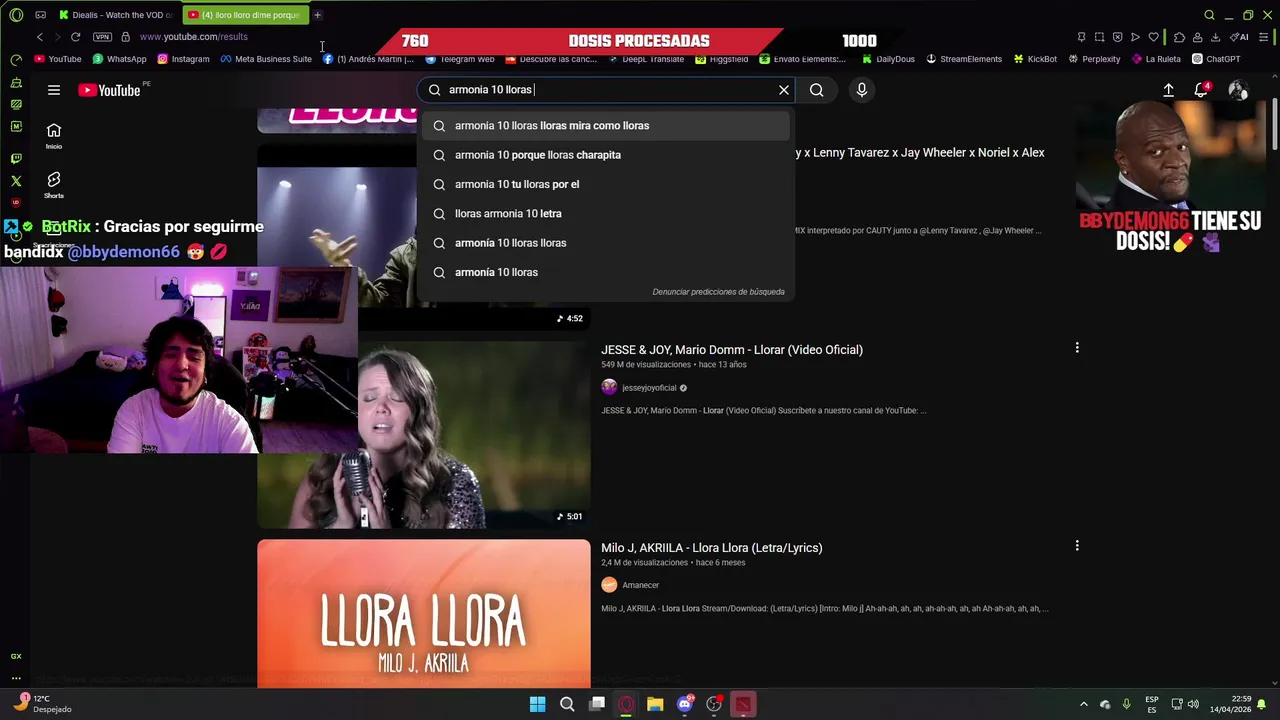1280x720 pixels.
Task: Open the YouTube create/upload button
Action: [x=1168, y=90]
